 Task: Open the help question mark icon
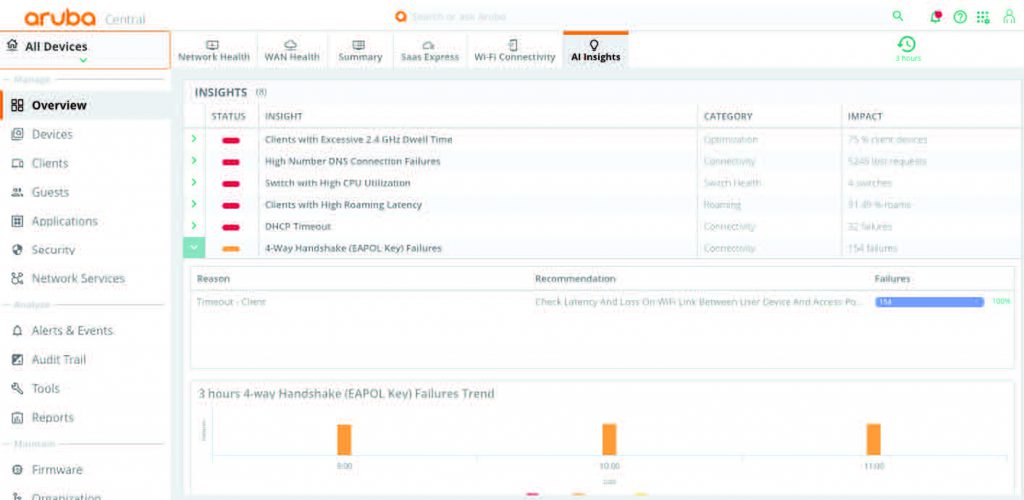pyautogui.click(x=960, y=17)
